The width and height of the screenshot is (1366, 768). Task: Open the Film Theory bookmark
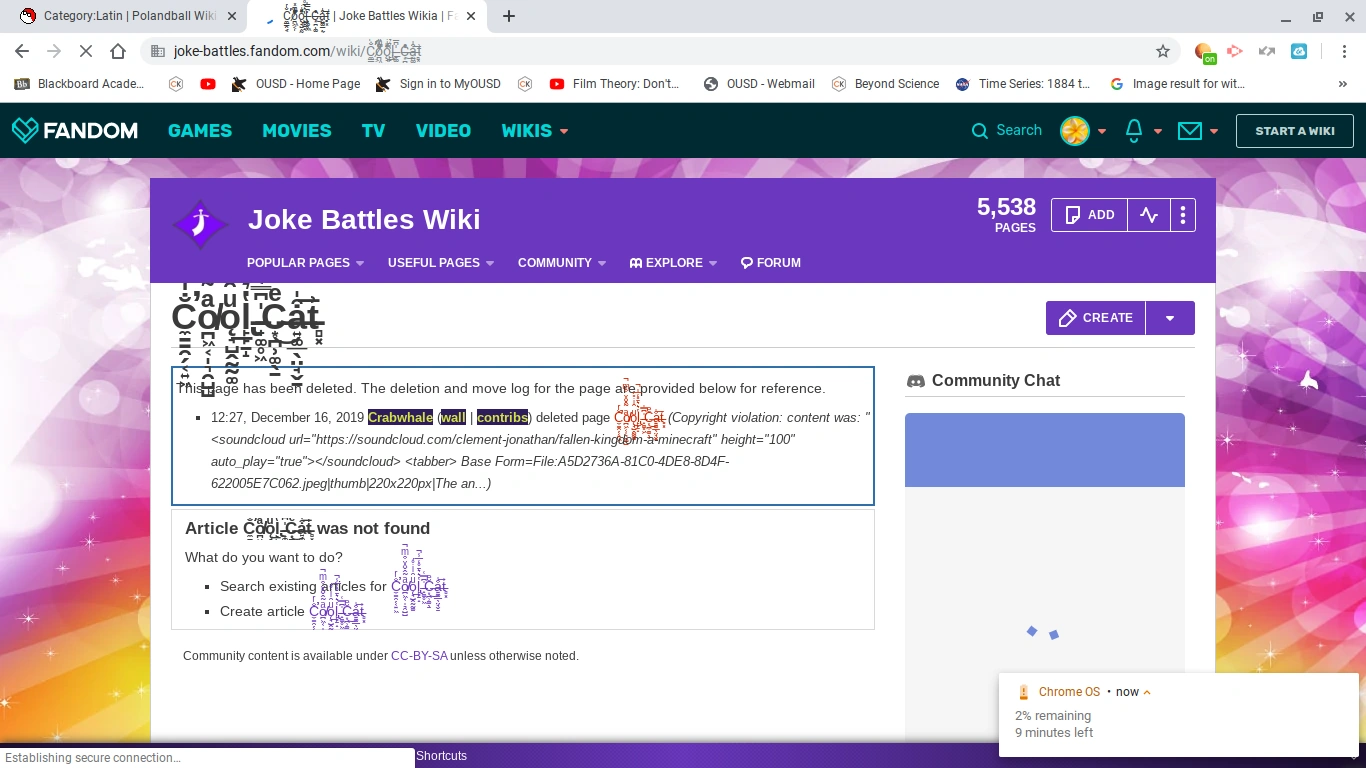[615, 84]
